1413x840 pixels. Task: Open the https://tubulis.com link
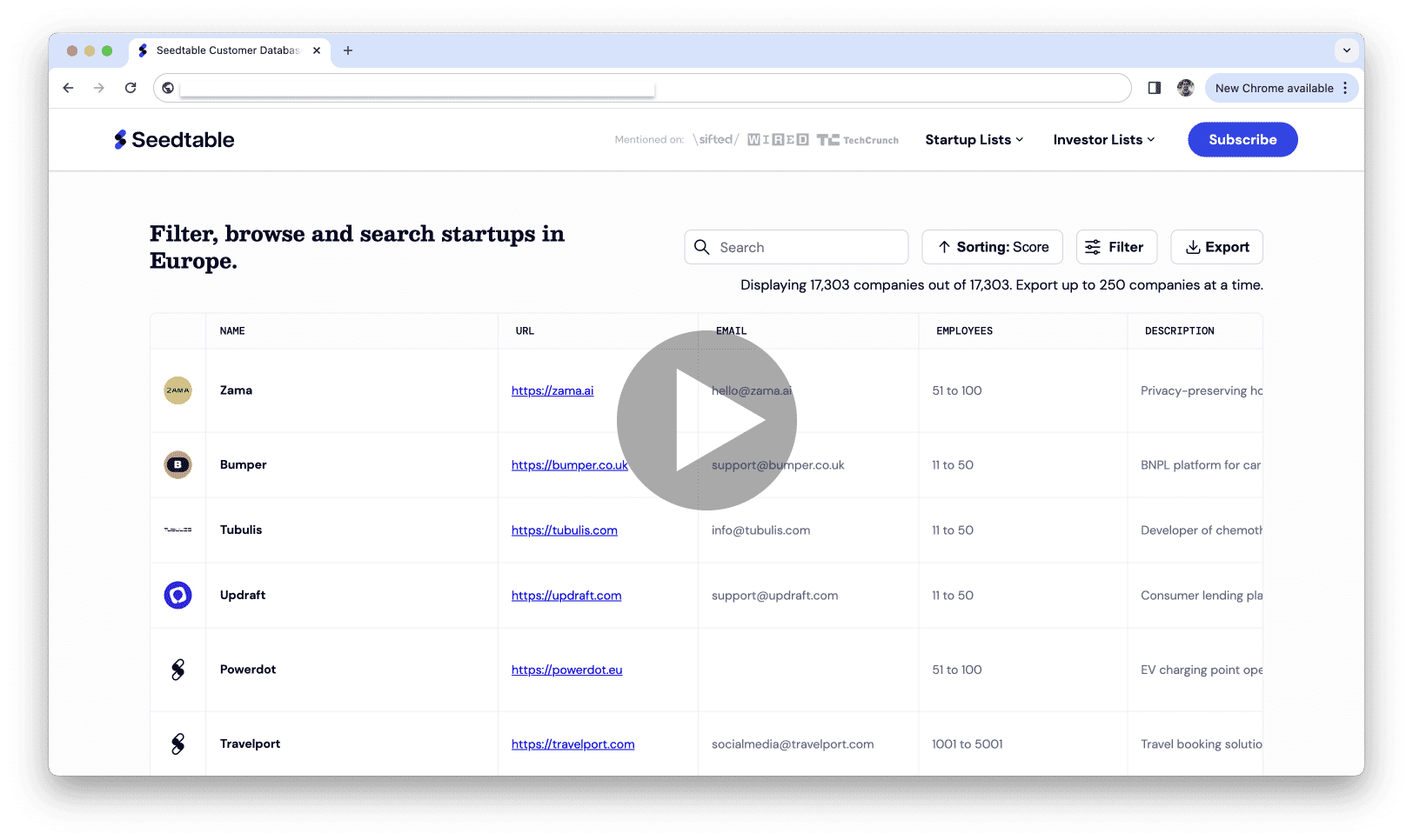pyautogui.click(x=564, y=530)
